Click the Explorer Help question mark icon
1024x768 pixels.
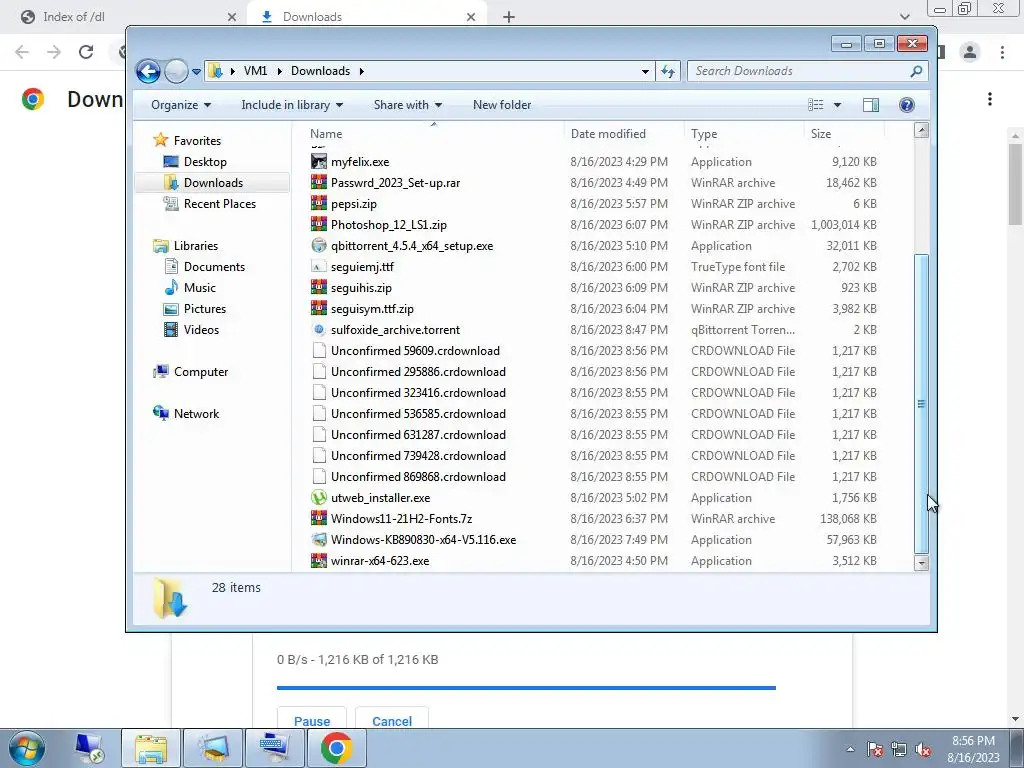(x=906, y=105)
